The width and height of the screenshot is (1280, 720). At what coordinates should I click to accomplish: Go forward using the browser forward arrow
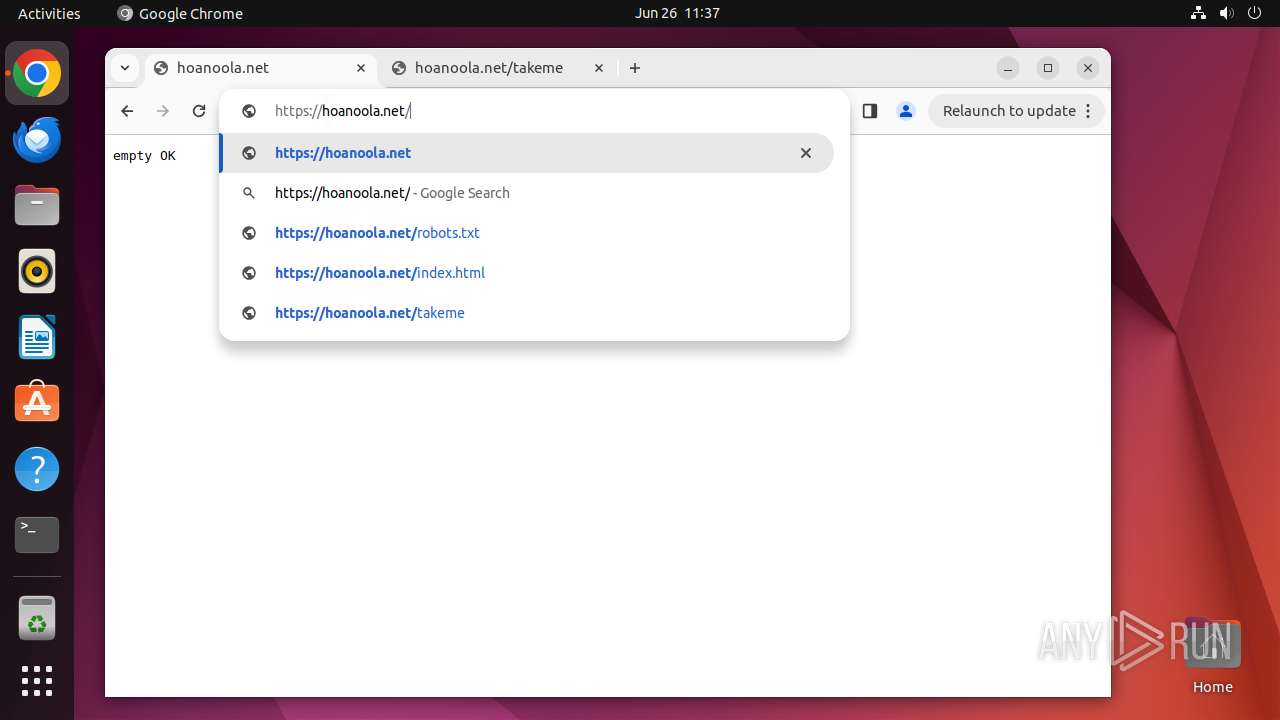pyautogui.click(x=163, y=111)
